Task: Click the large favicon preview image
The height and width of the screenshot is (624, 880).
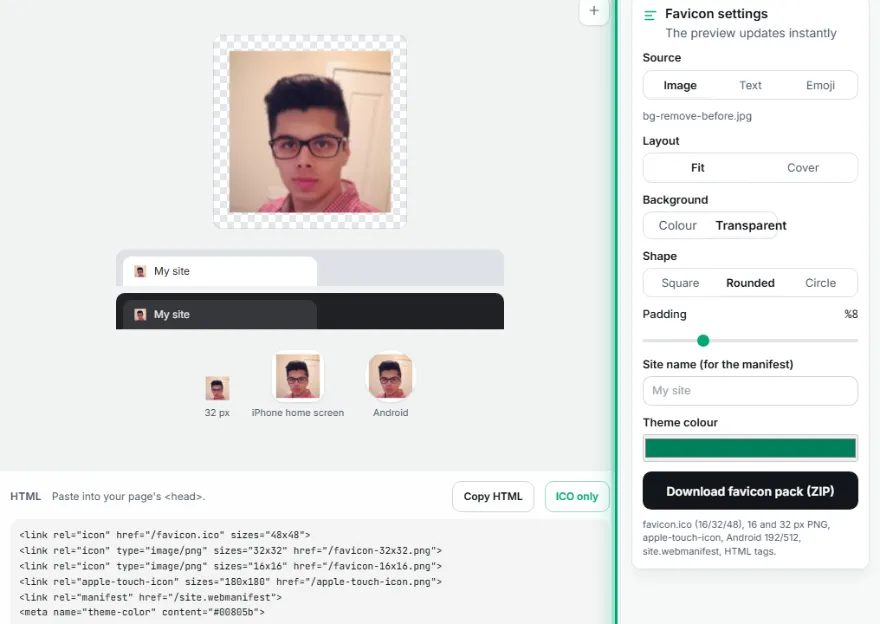Action: pos(310,132)
